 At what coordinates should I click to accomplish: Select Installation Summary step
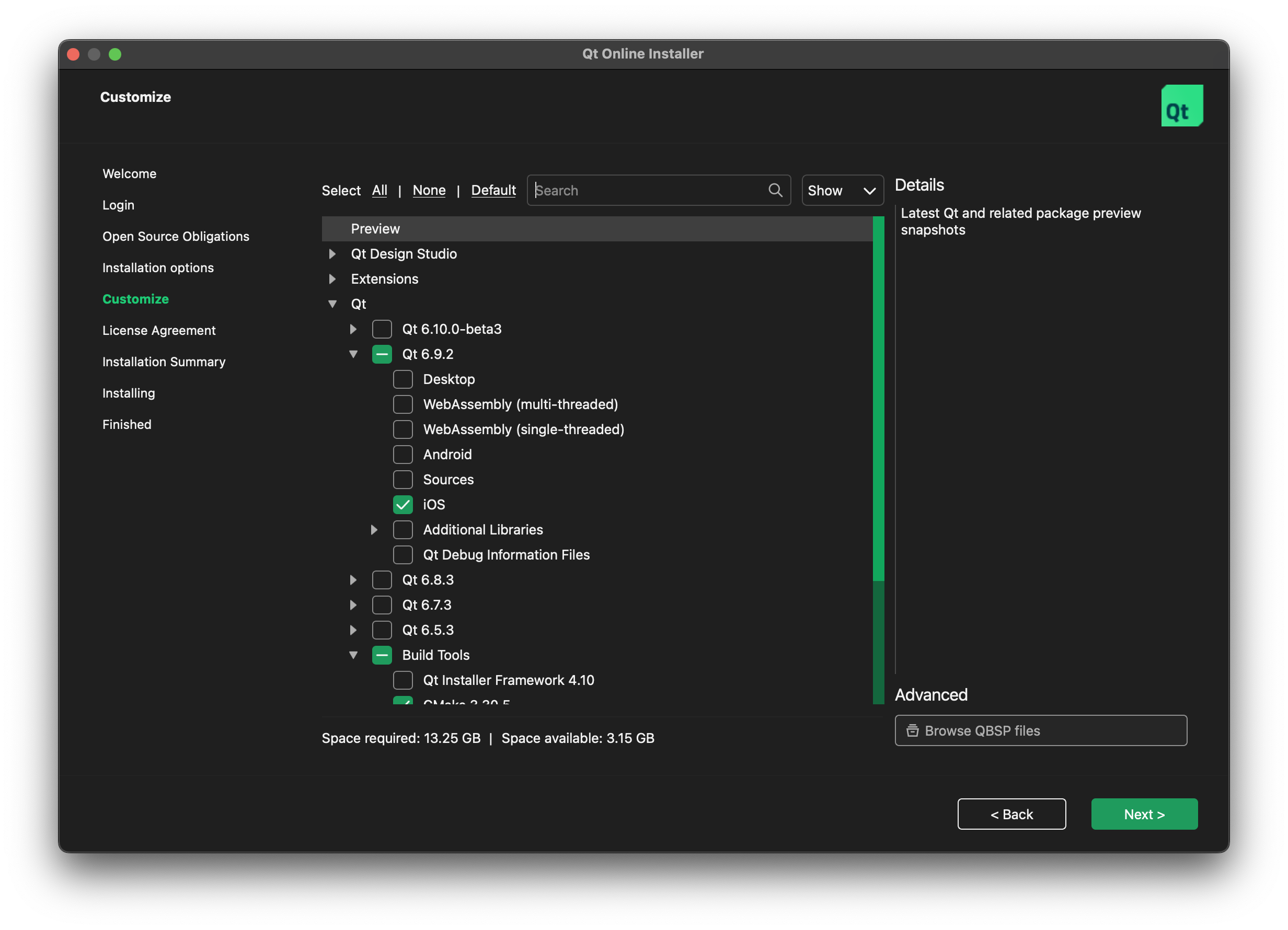[164, 362]
